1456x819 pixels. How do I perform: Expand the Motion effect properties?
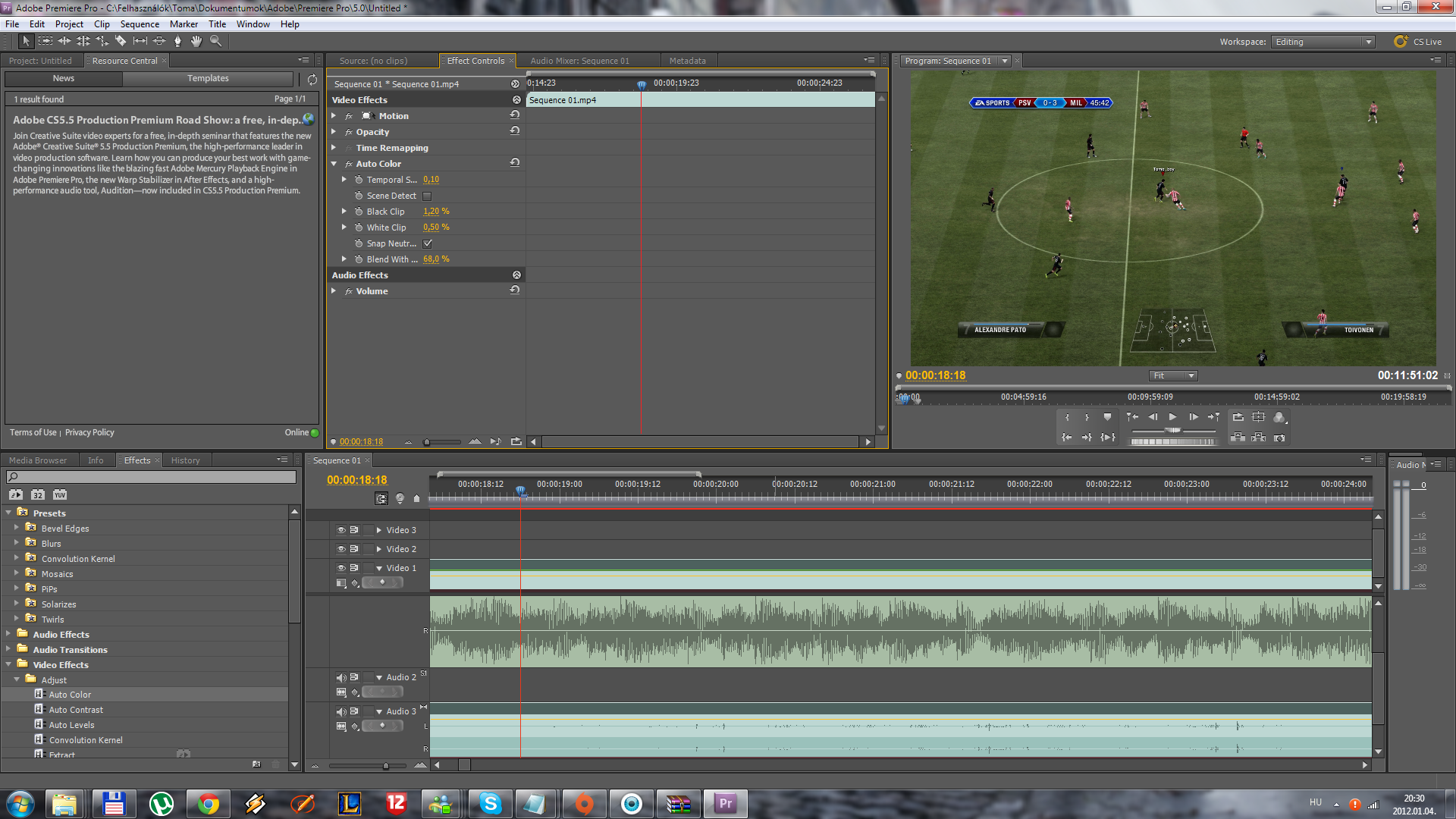(334, 116)
